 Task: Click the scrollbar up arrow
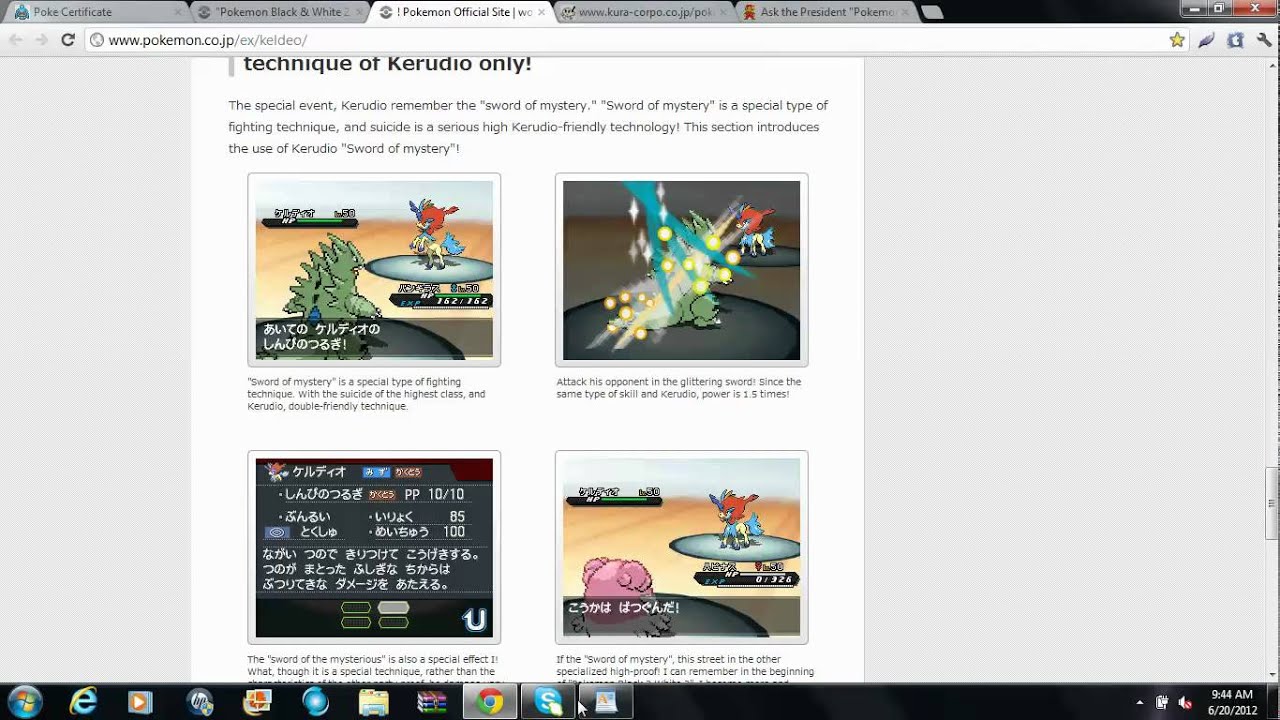click(x=1271, y=65)
